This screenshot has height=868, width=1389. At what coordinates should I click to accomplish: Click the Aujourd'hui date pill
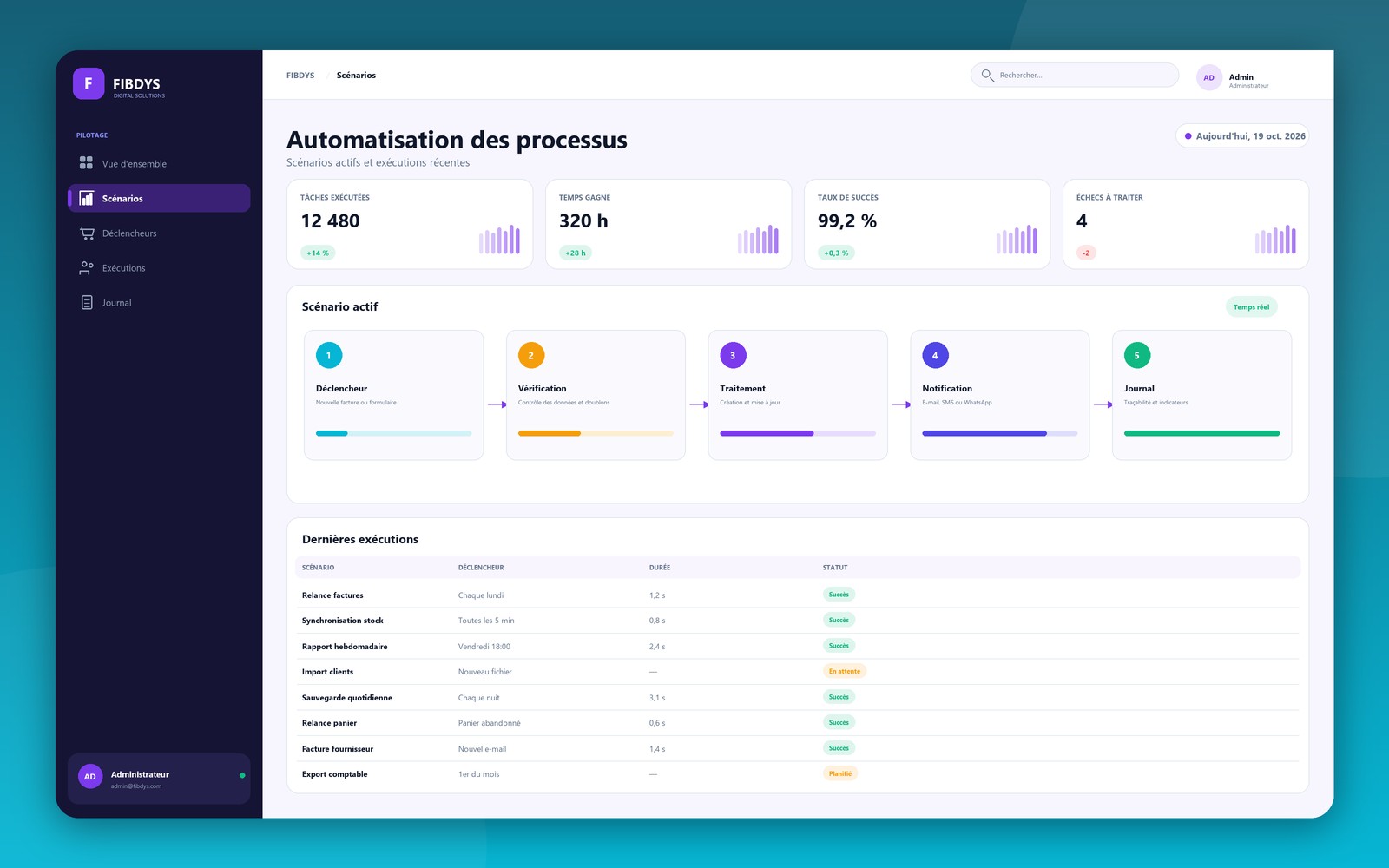click(x=1242, y=136)
